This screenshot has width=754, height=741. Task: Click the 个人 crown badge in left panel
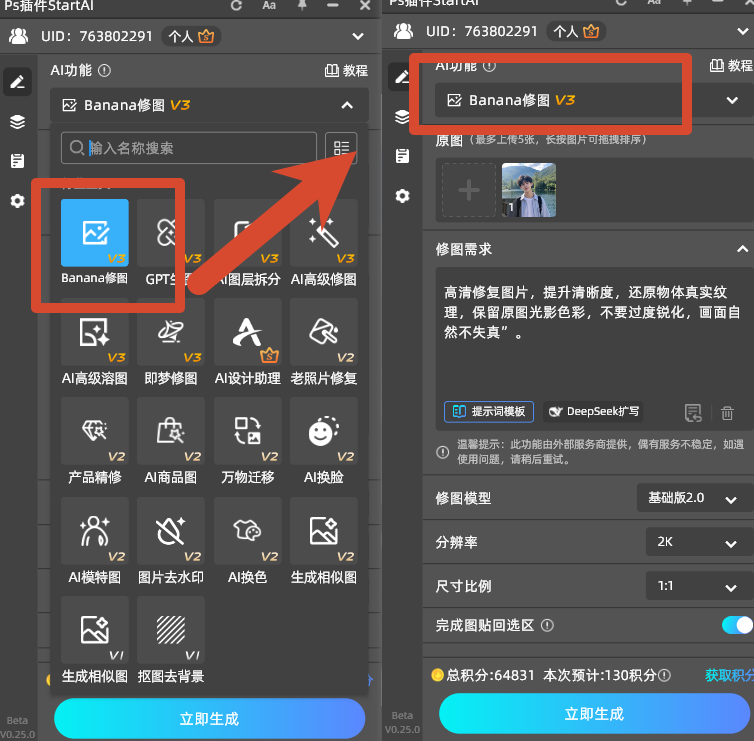(191, 37)
